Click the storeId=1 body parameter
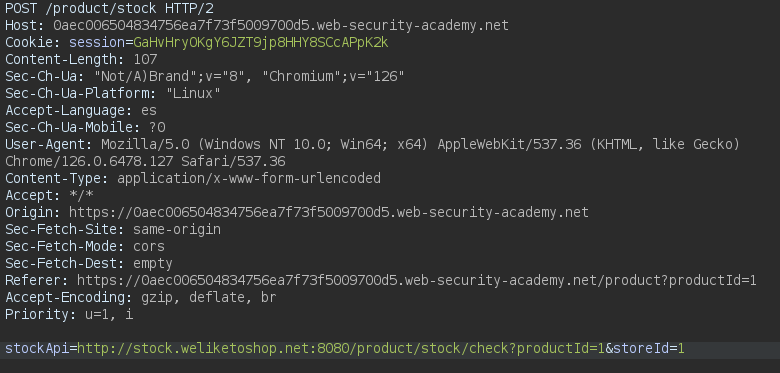780x373 pixels. click(x=649, y=348)
